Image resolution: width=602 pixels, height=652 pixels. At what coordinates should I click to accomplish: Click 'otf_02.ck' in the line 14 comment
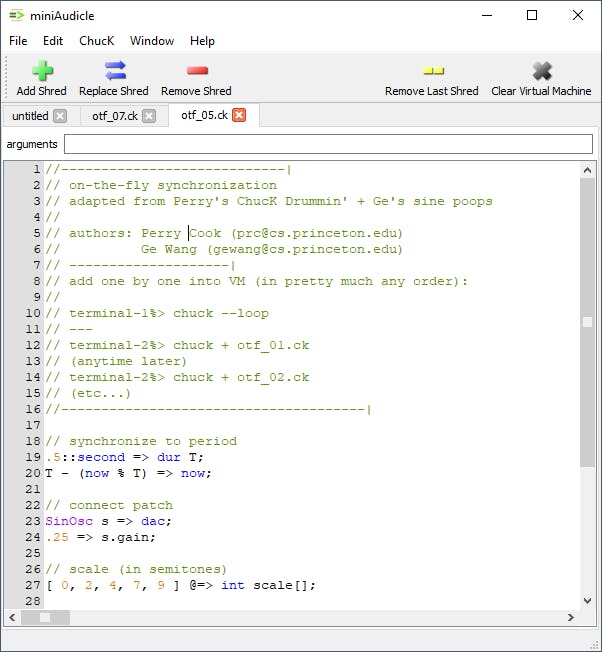273,378
